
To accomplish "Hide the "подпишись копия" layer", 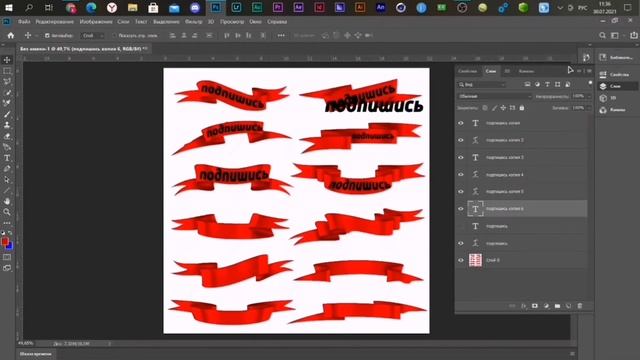I will (461, 123).
